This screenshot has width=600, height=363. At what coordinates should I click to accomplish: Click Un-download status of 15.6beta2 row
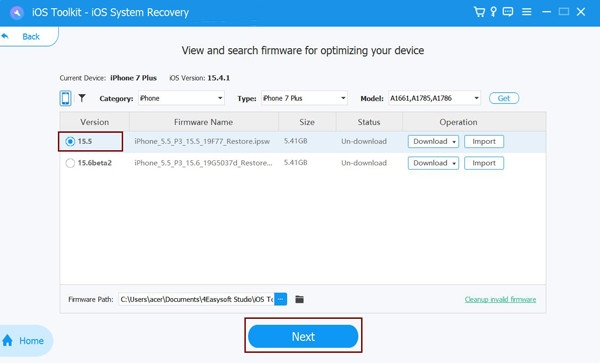point(364,163)
